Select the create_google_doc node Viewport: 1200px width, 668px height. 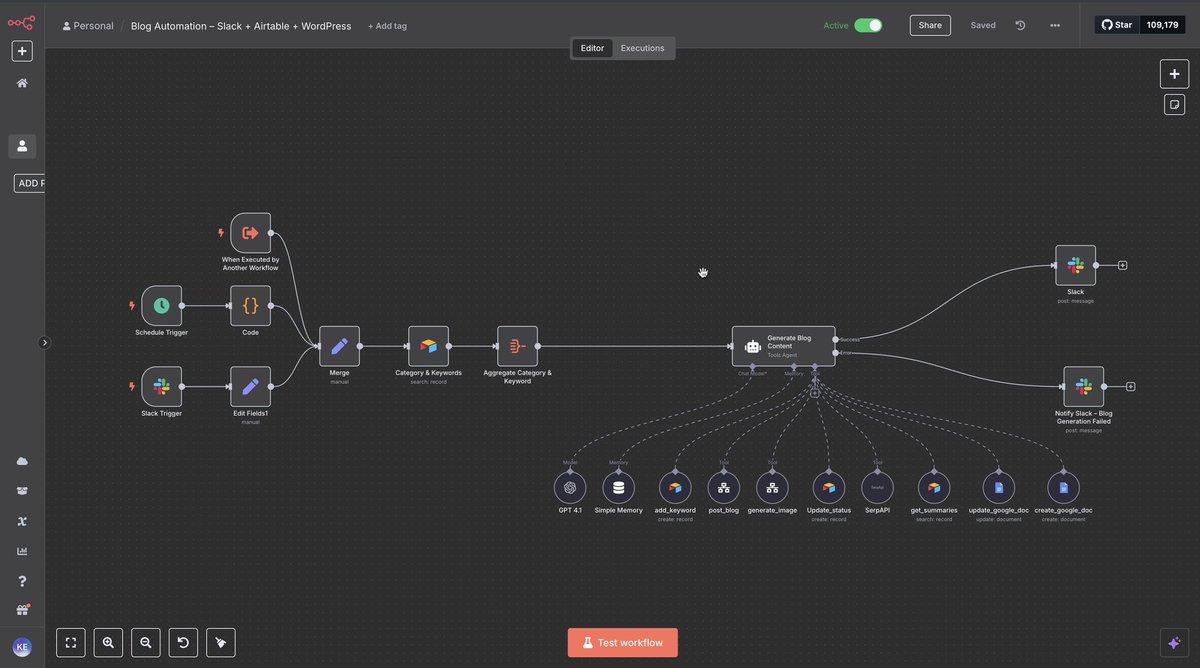coord(1063,488)
